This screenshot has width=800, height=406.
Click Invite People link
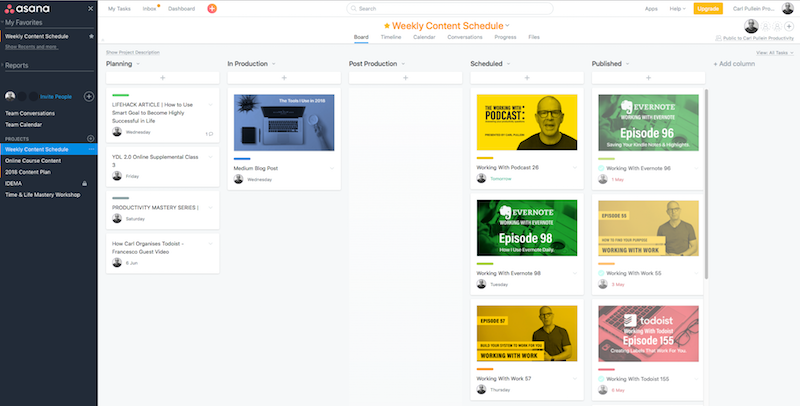56,96
